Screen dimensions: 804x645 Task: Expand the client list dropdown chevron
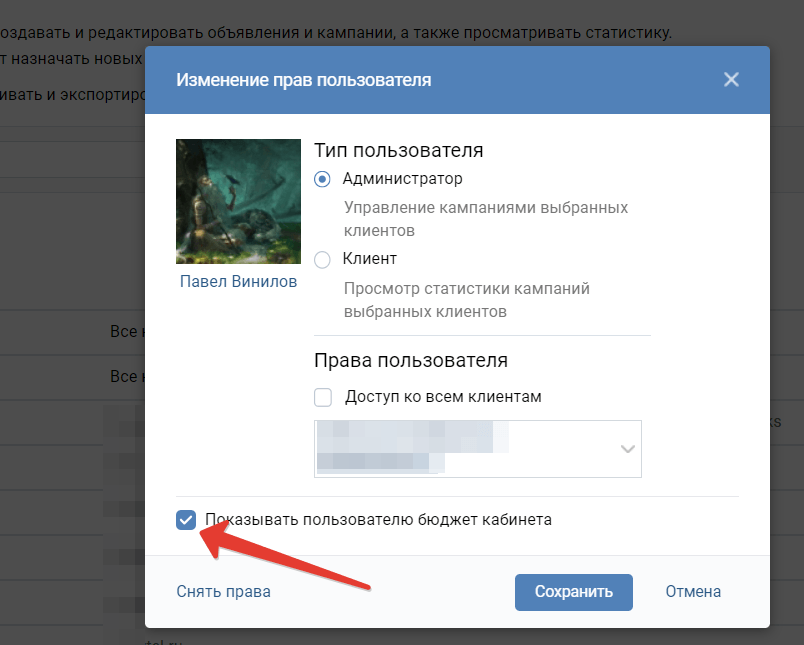pos(628,449)
